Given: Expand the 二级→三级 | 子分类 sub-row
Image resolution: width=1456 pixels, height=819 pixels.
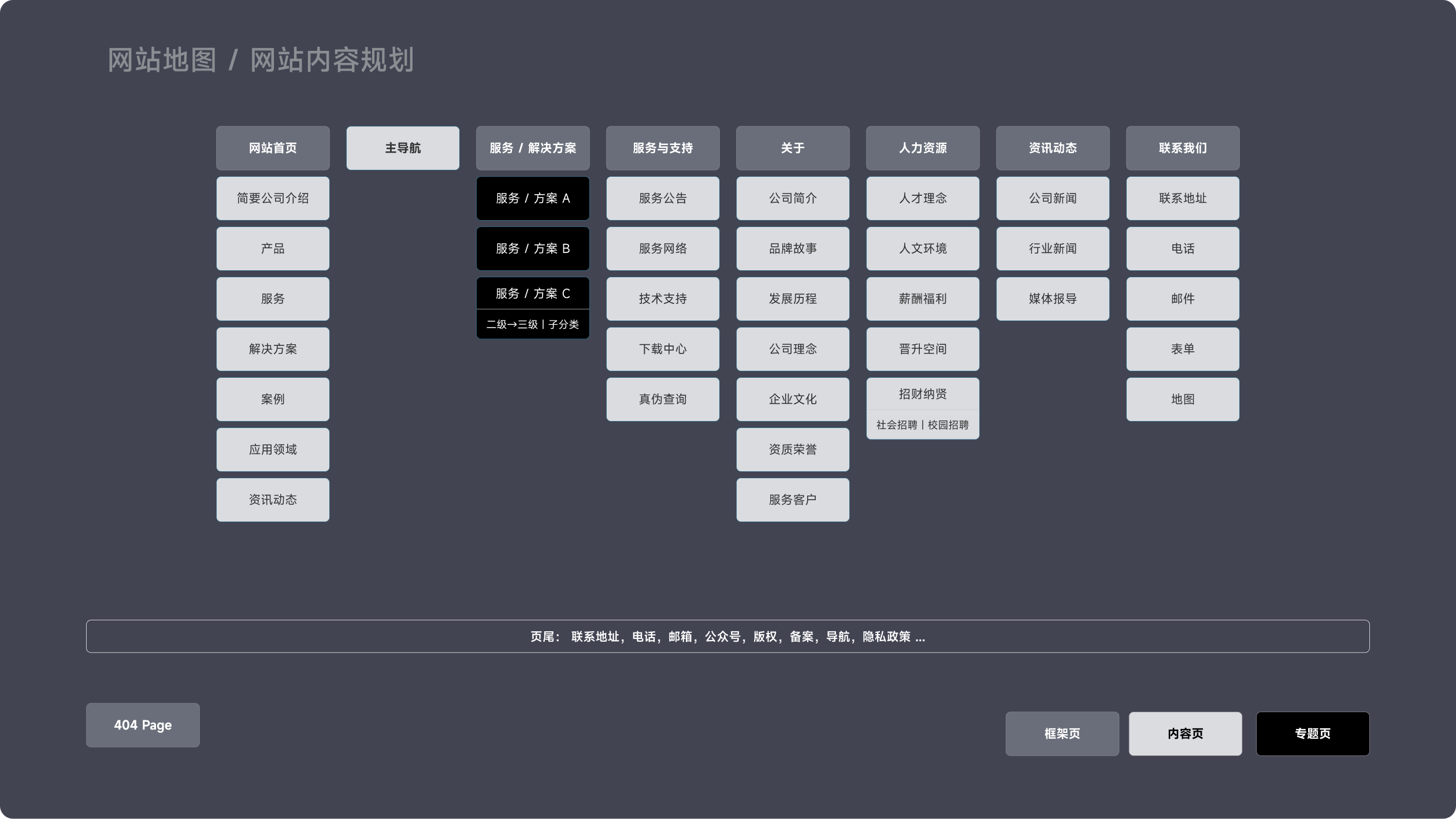Looking at the screenshot, I should coord(533,325).
